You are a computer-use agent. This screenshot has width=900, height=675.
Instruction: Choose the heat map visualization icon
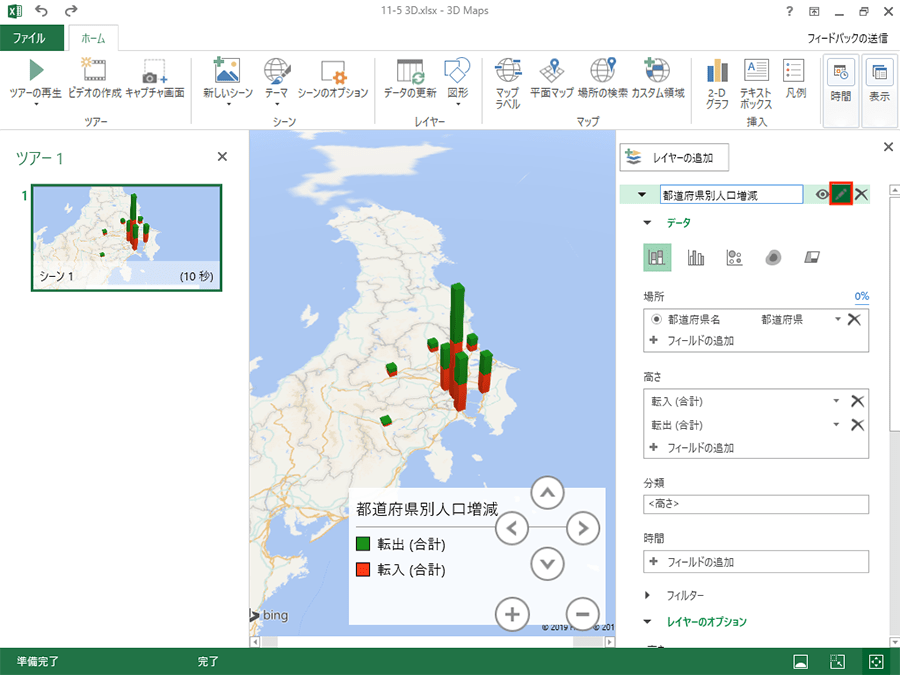tap(773, 258)
